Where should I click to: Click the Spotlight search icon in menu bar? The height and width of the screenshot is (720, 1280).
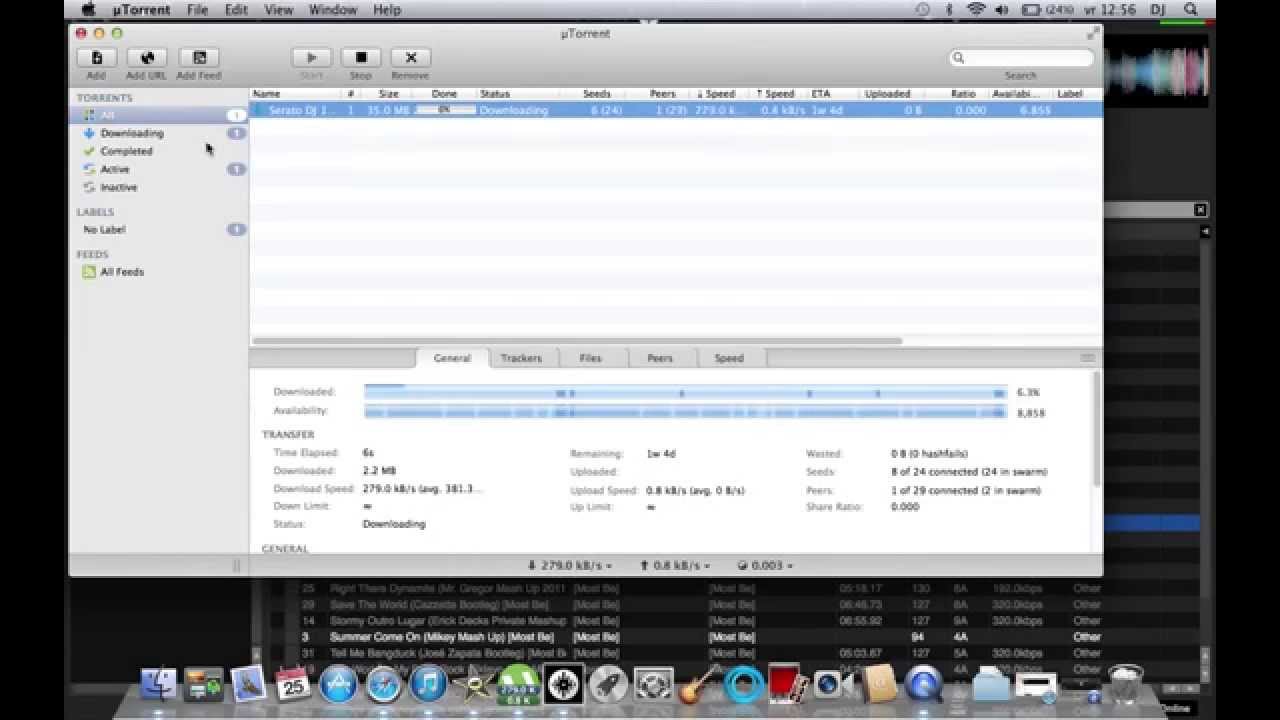click(1191, 10)
